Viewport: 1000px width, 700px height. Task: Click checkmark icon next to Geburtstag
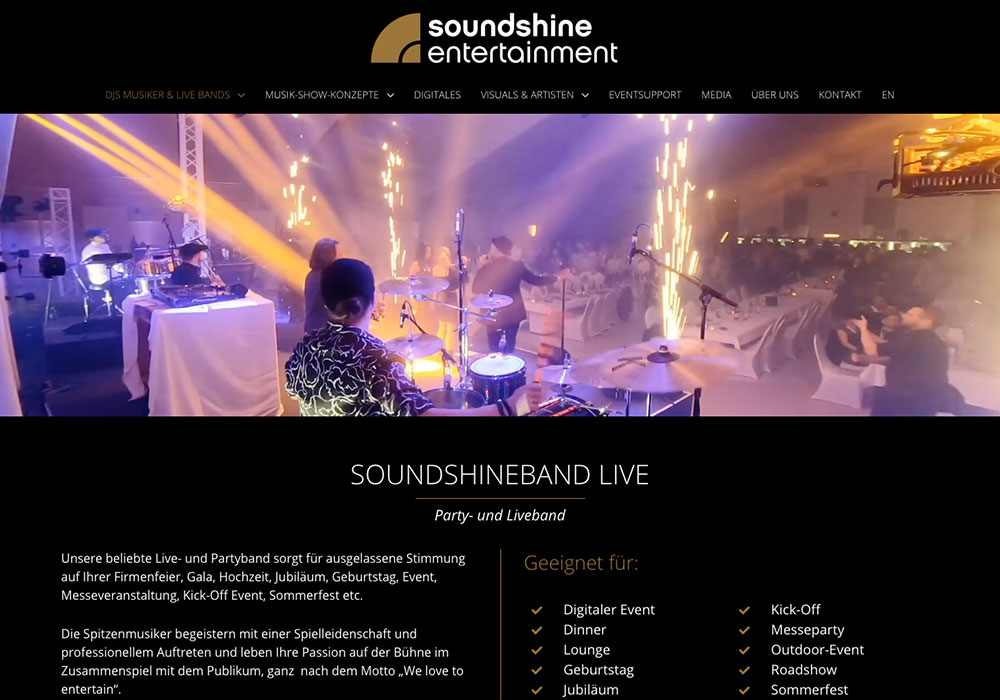coord(537,670)
